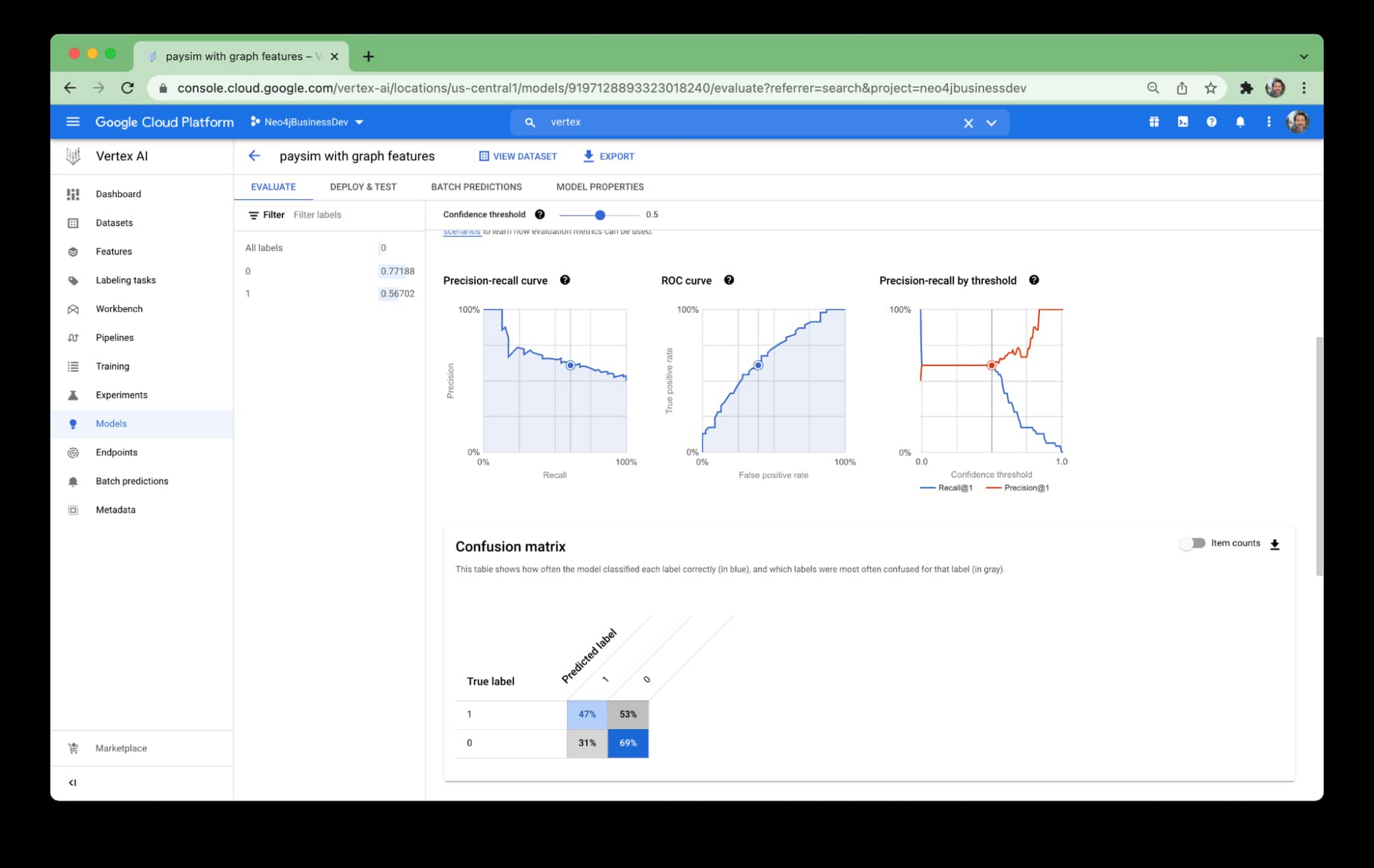Image resolution: width=1374 pixels, height=868 pixels.
Task: Open the Batch Predictions tab
Action: click(x=476, y=187)
